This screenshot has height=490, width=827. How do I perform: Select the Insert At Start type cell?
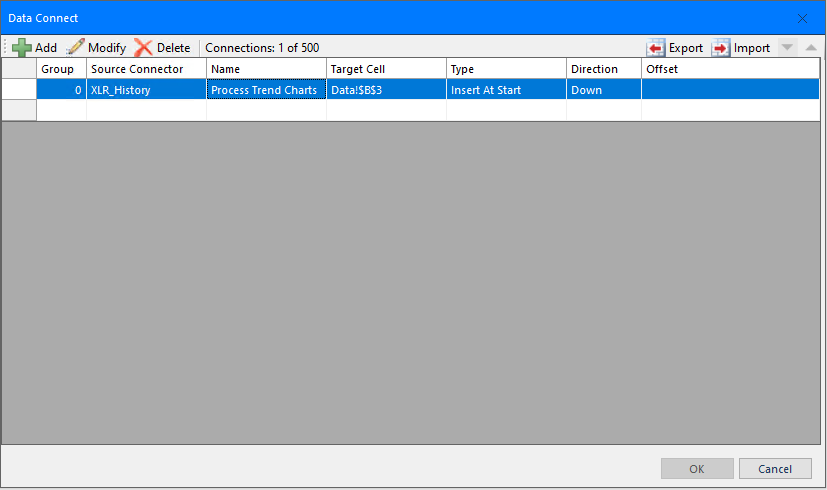coord(506,90)
